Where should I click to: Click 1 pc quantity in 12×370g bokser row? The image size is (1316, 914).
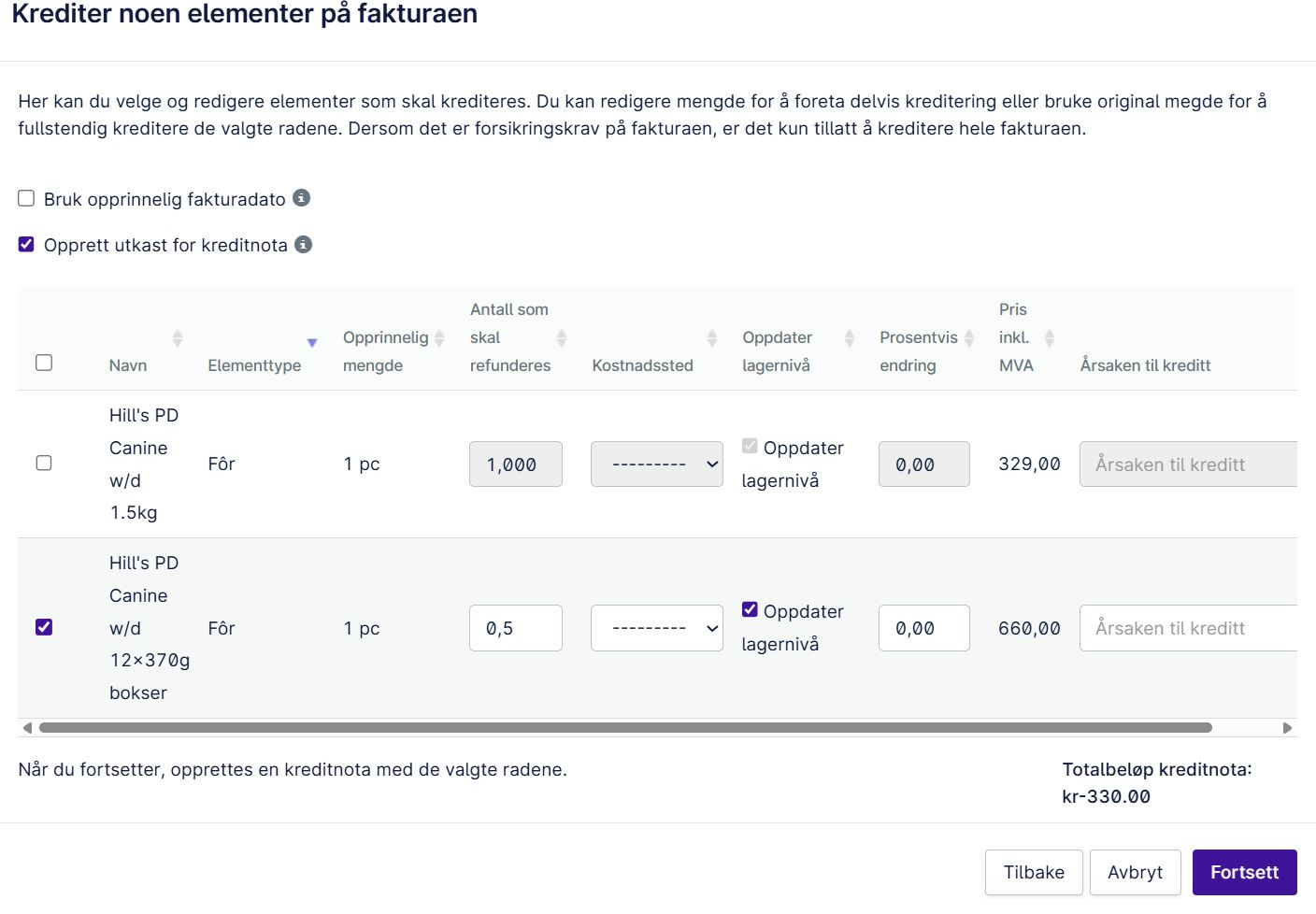click(362, 628)
